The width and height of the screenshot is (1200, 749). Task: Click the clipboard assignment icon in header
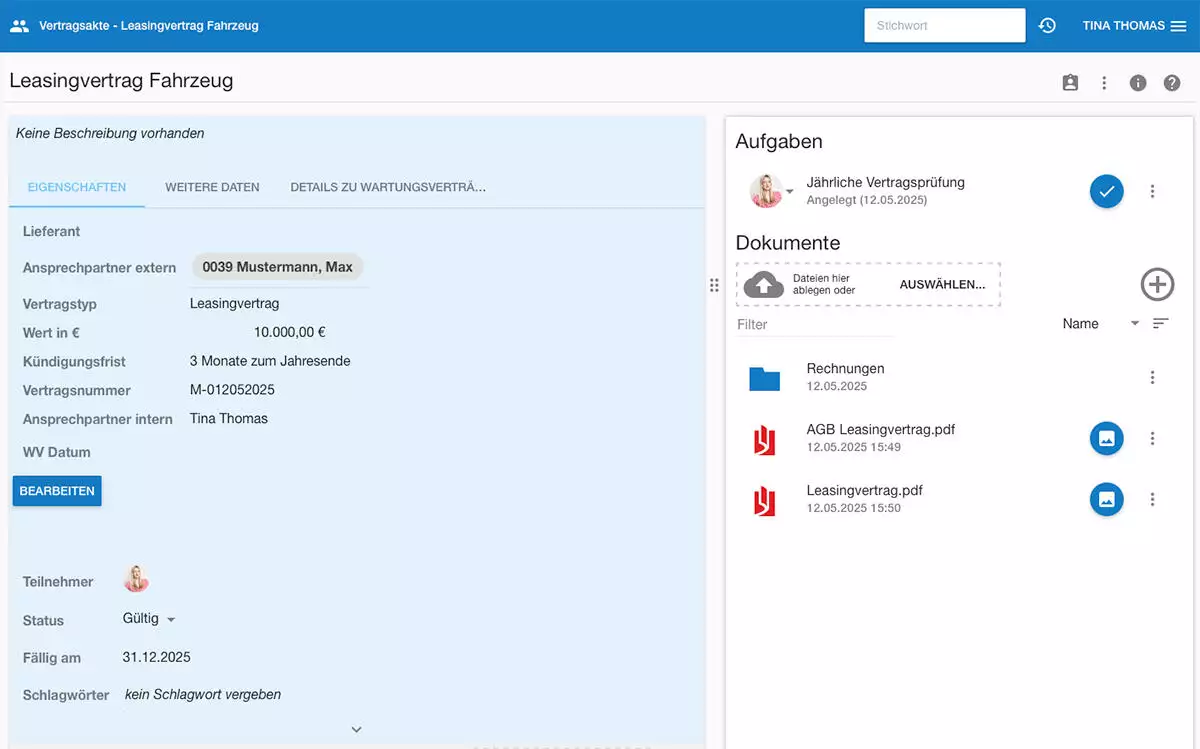(1070, 83)
